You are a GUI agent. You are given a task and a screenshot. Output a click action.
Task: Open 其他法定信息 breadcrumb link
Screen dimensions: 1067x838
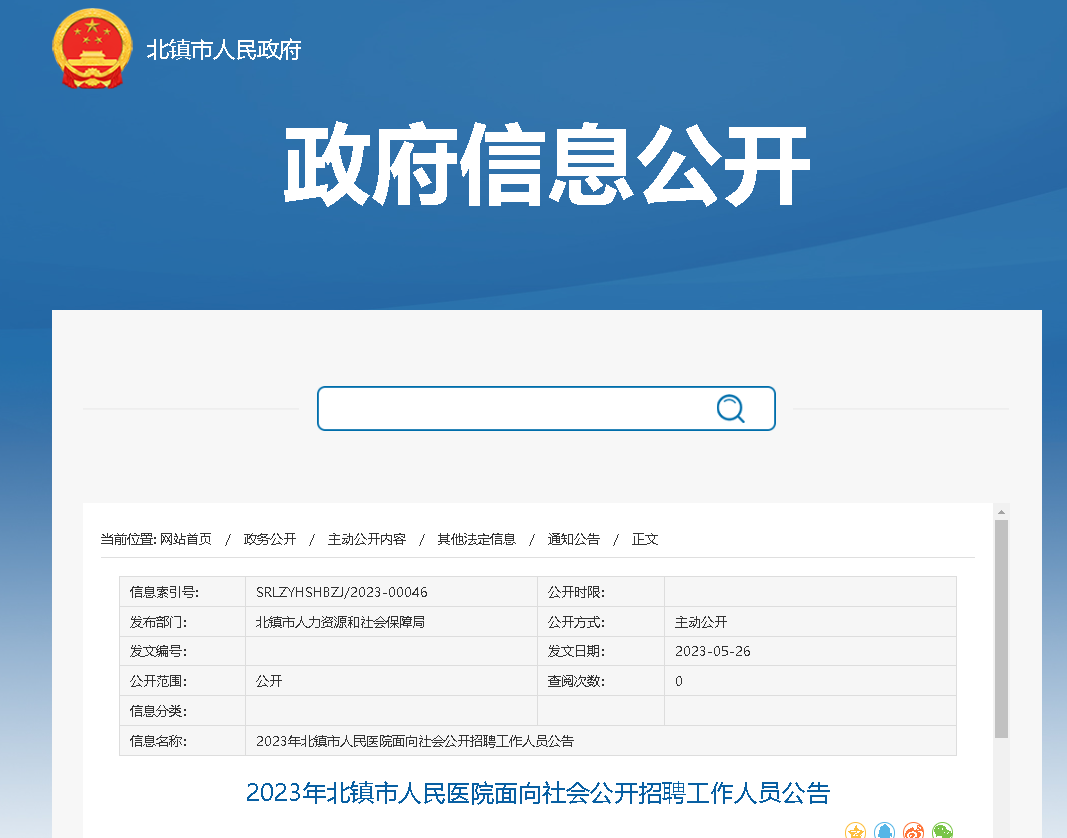(x=476, y=539)
